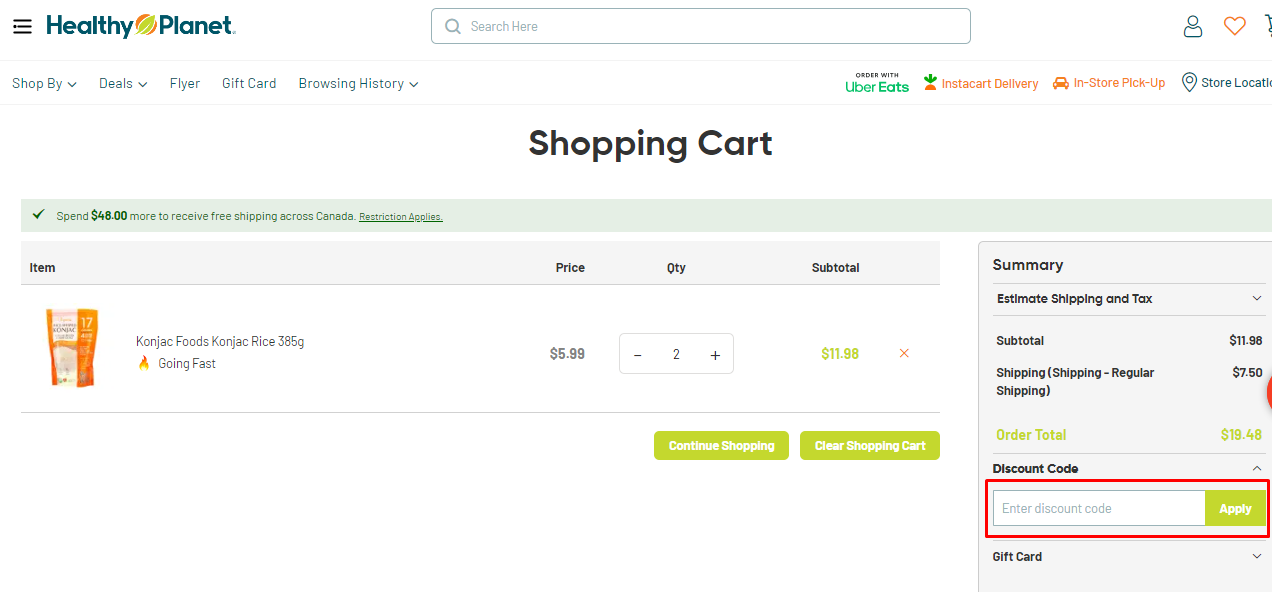The width and height of the screenshot is (1272, 592).
Task: Open the Store Locator pin icon
Action: [x=1189, y=82]
